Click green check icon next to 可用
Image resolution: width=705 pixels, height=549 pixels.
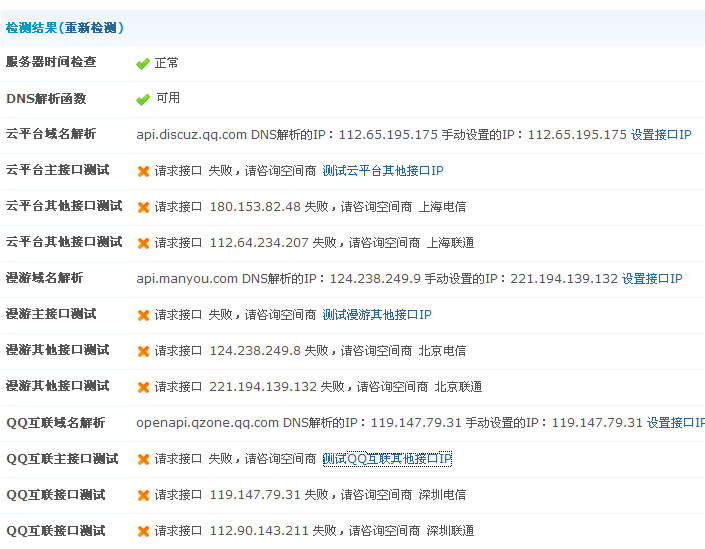tap(143, 99)
